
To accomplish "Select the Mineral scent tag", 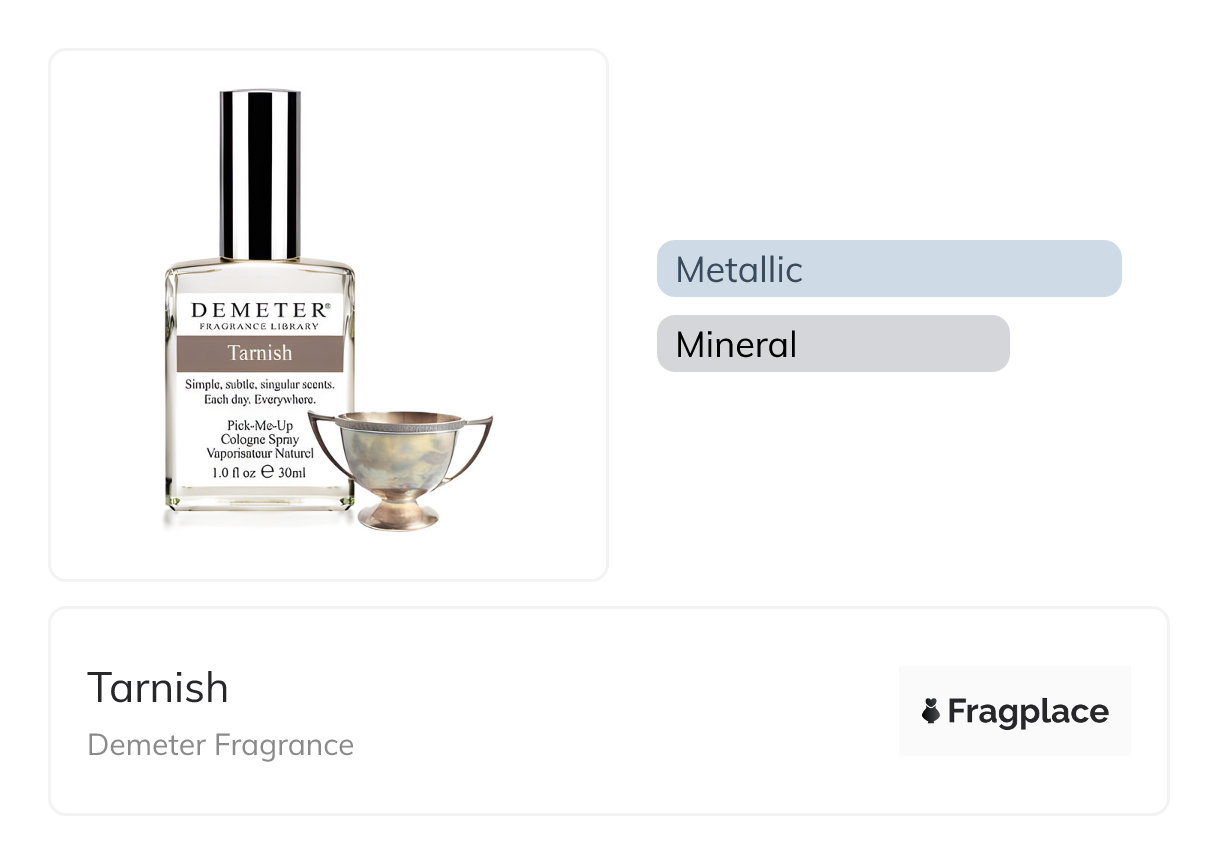I will (x=832, y=344).
